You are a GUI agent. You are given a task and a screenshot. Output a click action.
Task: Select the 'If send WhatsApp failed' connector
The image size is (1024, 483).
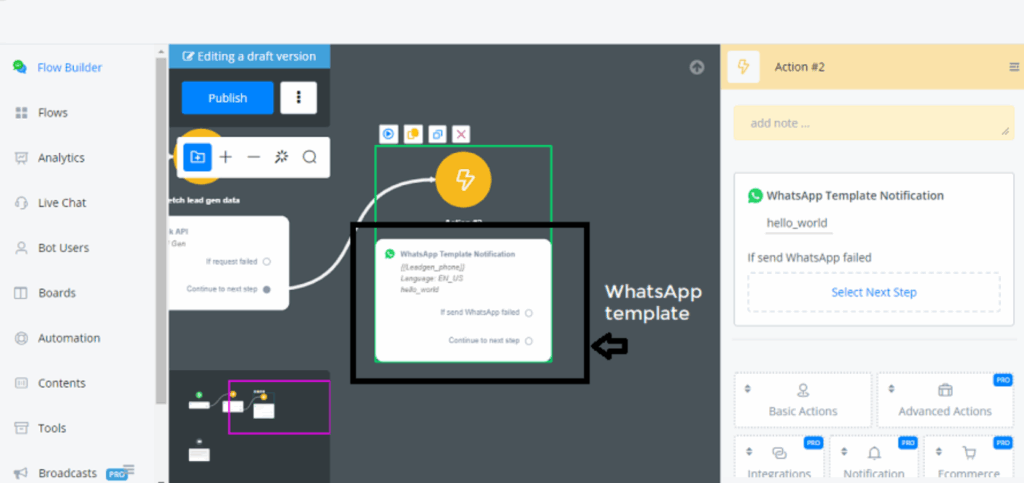529,313
